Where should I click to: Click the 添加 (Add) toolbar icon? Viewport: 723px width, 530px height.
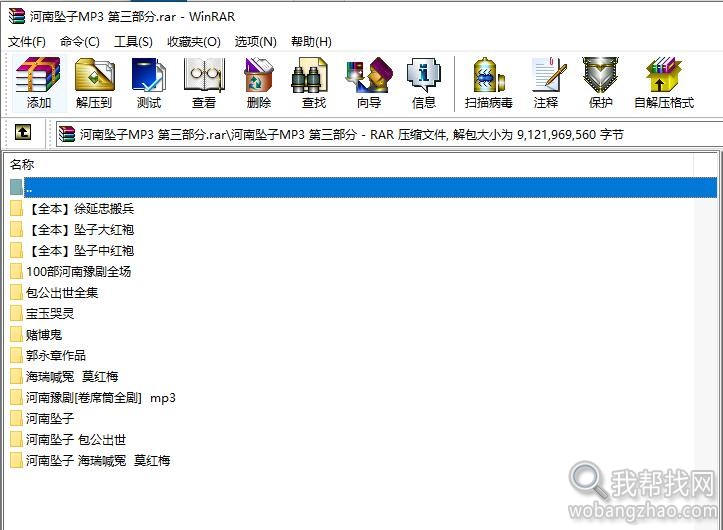tap(39, 83)
